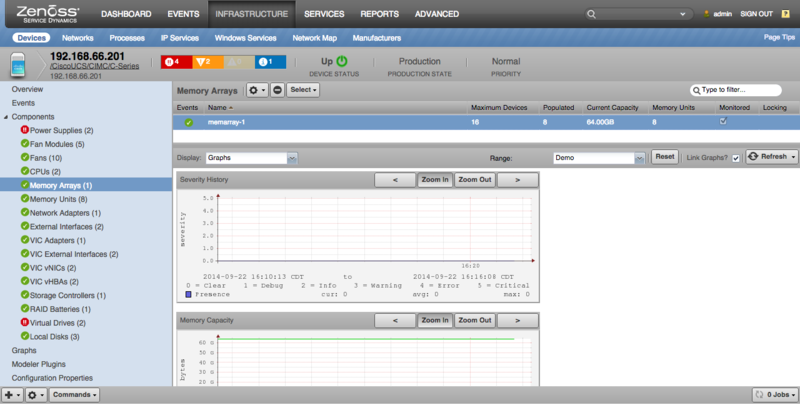Viewport: 800px width, 405px height.
Task: Open the Advanced tab
Action: click(437, 14)
